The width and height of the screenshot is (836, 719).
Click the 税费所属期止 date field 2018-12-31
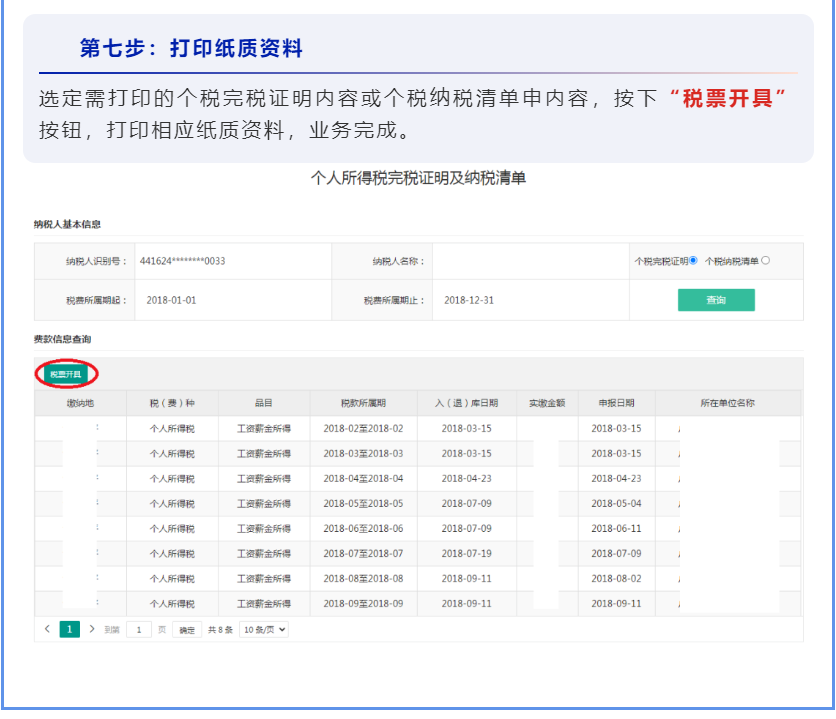click(469, 300)
